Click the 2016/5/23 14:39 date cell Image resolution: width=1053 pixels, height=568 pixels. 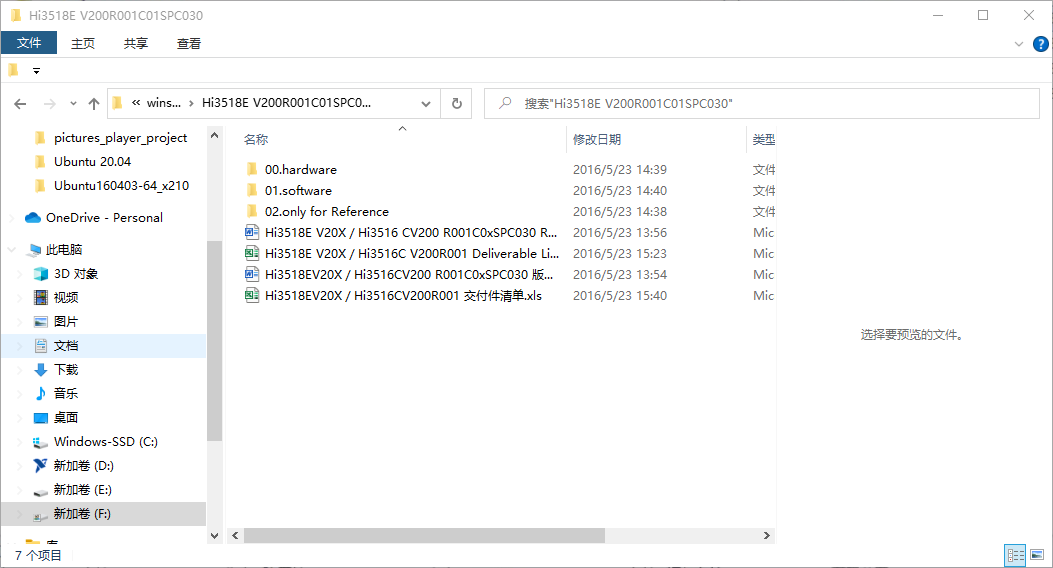click(619, 169)
